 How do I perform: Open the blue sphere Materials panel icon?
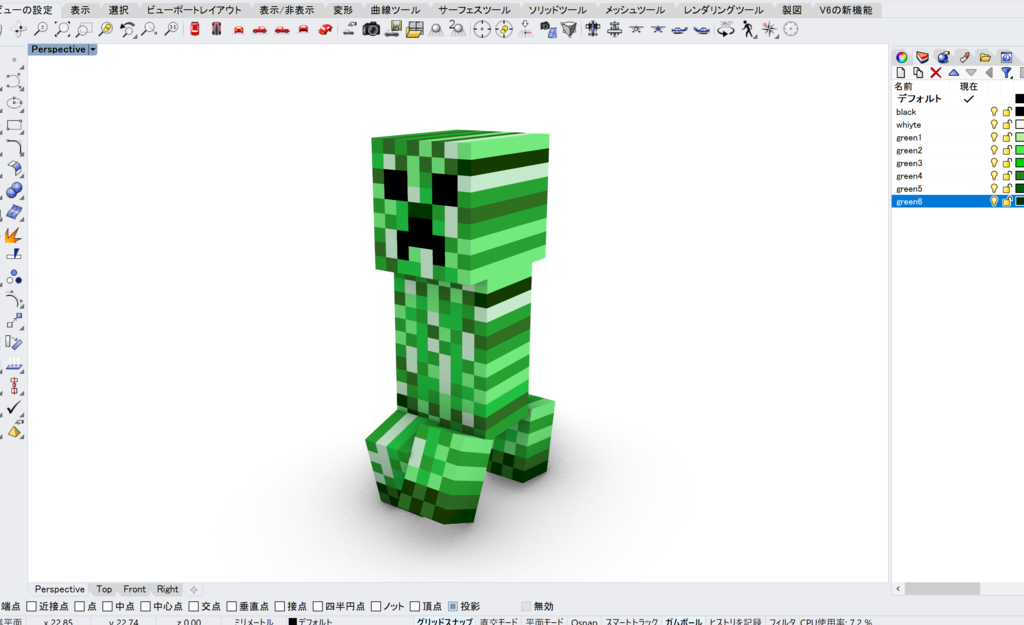[943, 57]
